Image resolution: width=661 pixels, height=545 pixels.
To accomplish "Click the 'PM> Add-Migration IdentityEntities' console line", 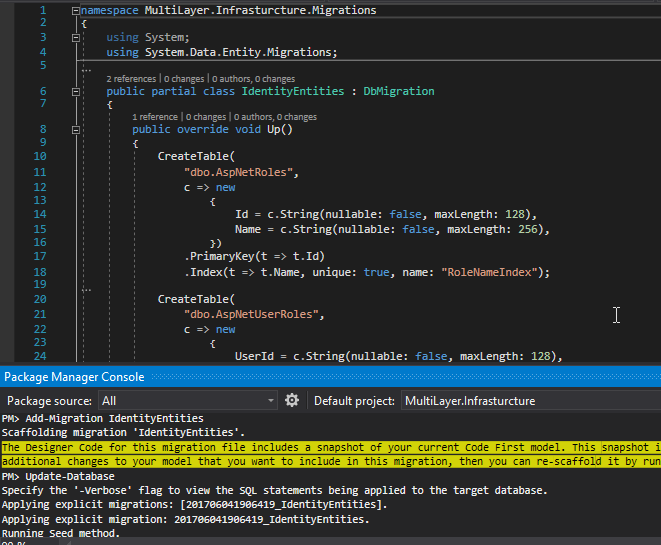I will pos(102,418).
